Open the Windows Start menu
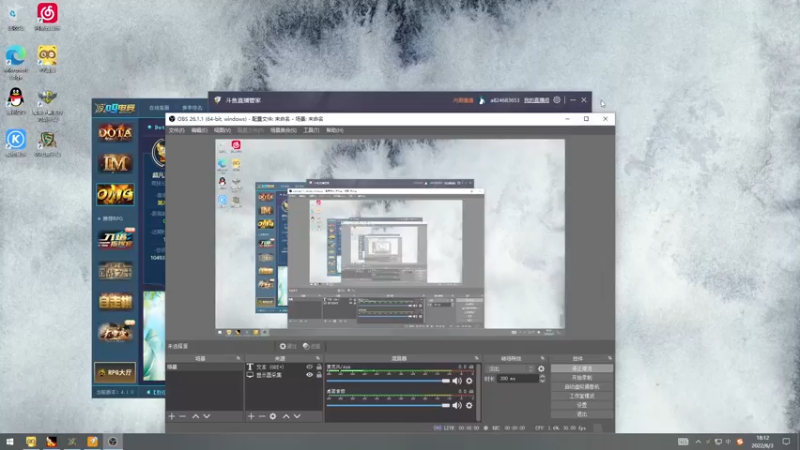The width and height of the screenshot is (800, 450). coord(10,441)
